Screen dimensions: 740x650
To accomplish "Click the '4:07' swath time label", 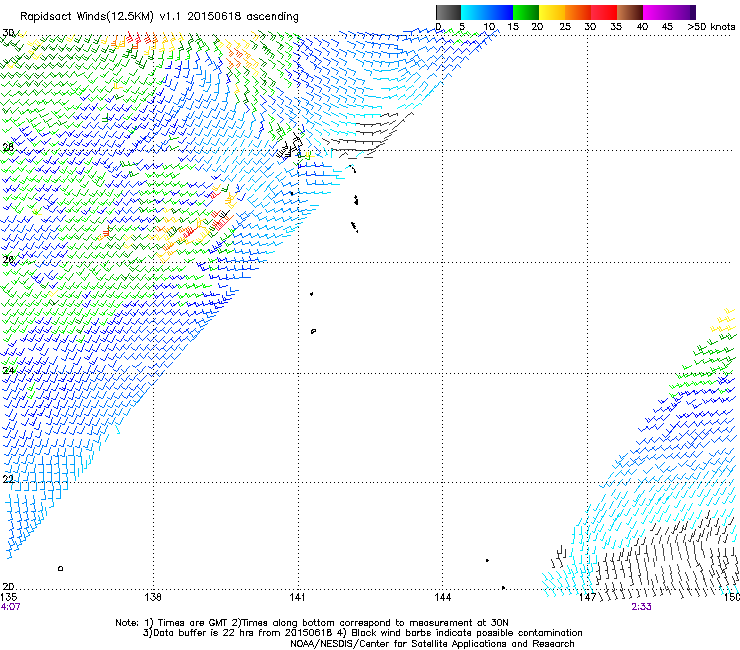I will tap(10, 607).
